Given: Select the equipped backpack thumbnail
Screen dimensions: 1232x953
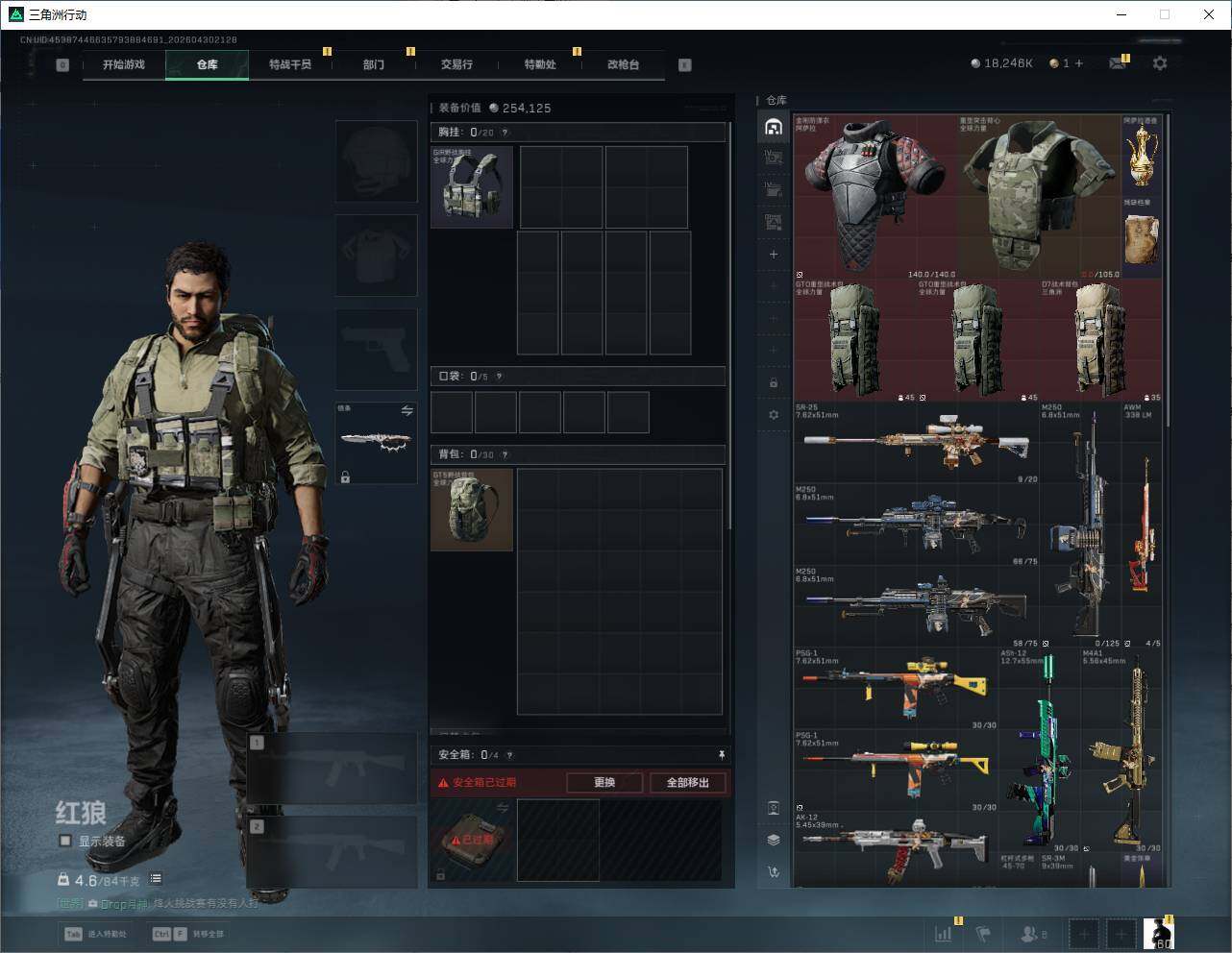Looking at the screenshot, I should click(x=472, y=509).
